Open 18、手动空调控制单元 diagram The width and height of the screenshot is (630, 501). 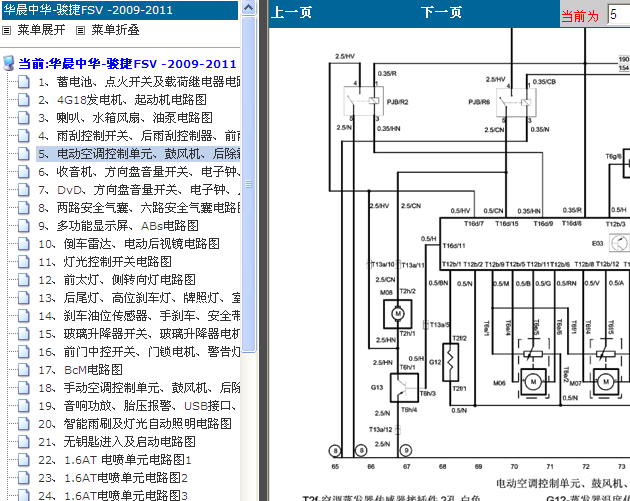coord(139,389)
